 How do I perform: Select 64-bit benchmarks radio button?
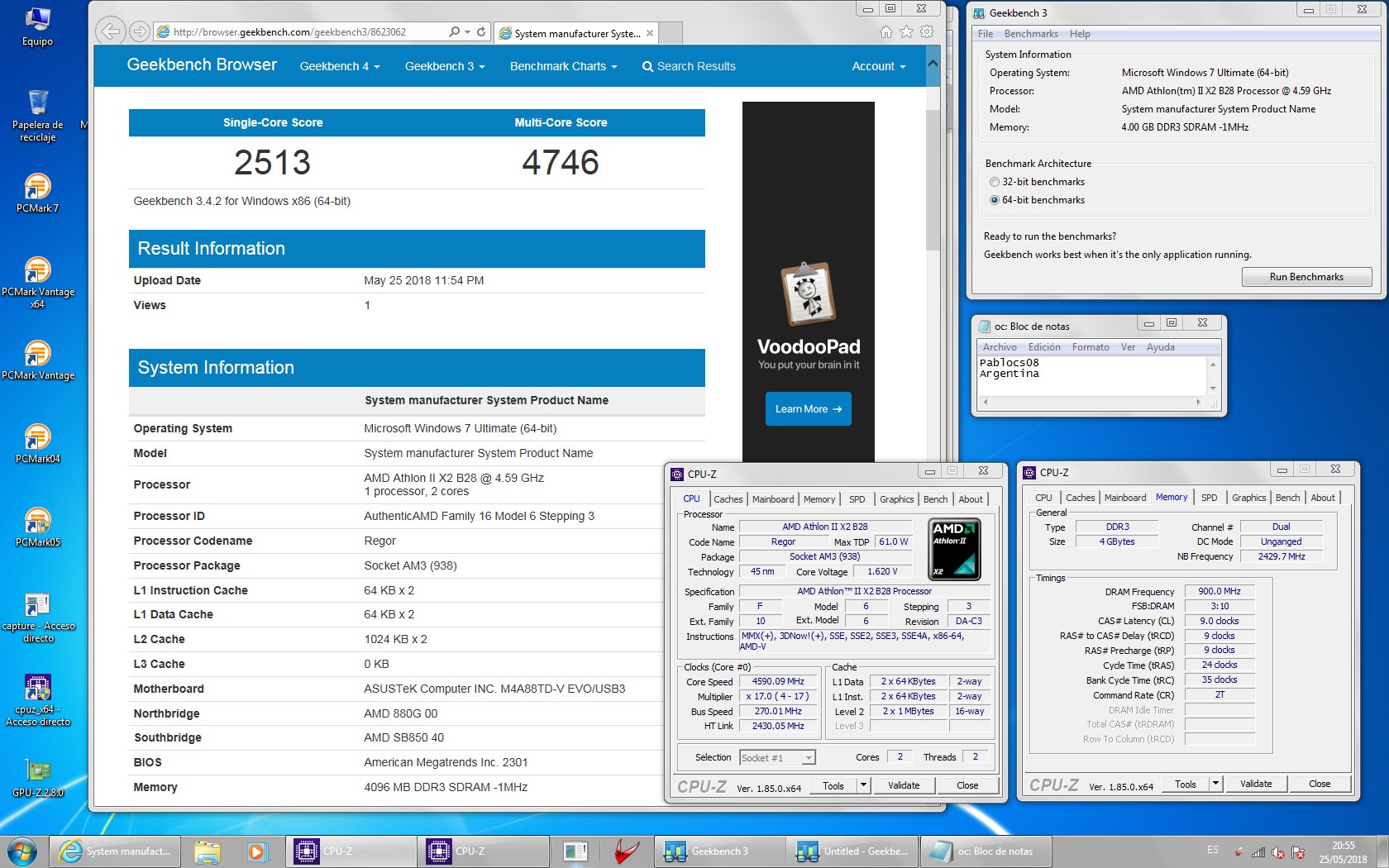994,200
